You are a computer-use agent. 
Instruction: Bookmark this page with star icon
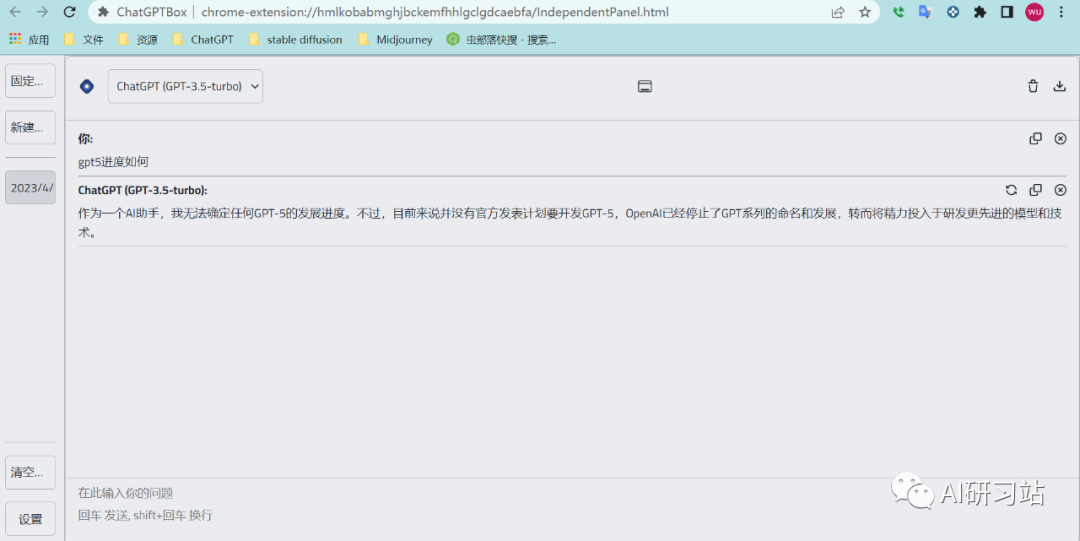coord(865,12)
